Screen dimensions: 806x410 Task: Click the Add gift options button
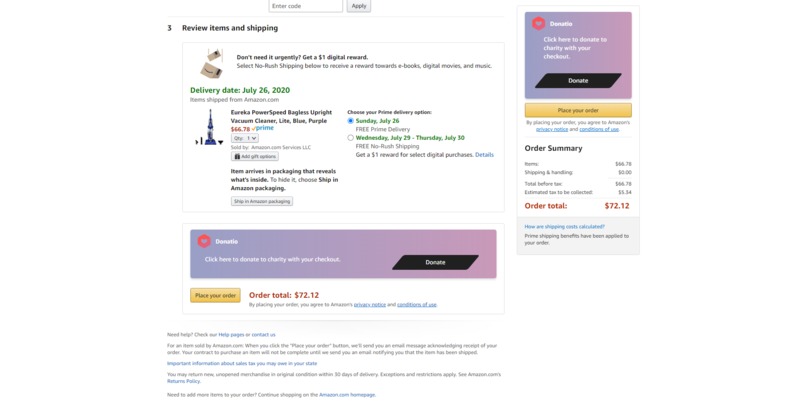[x=255, y=156]
